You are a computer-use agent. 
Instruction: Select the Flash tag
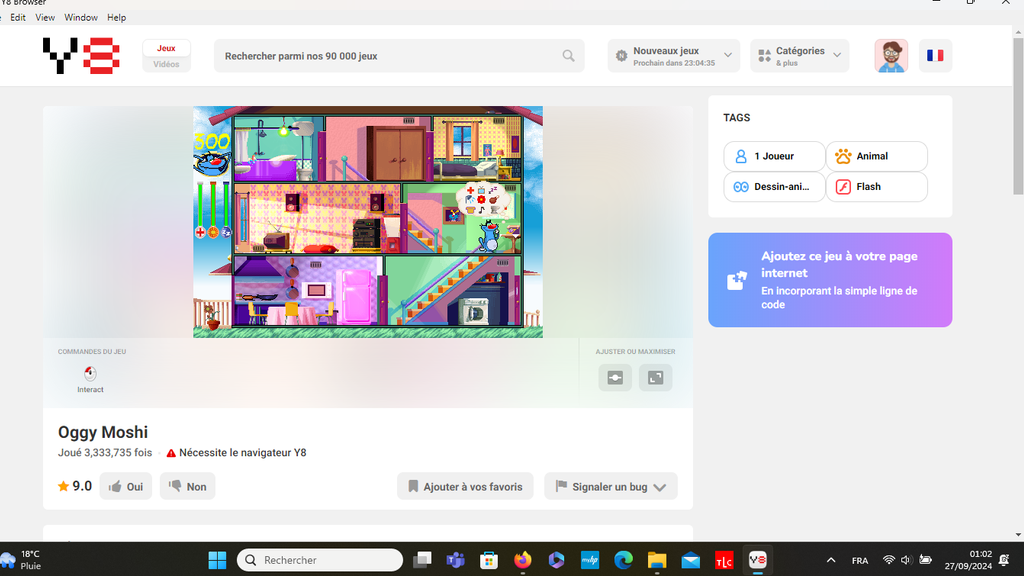(876, 187)
